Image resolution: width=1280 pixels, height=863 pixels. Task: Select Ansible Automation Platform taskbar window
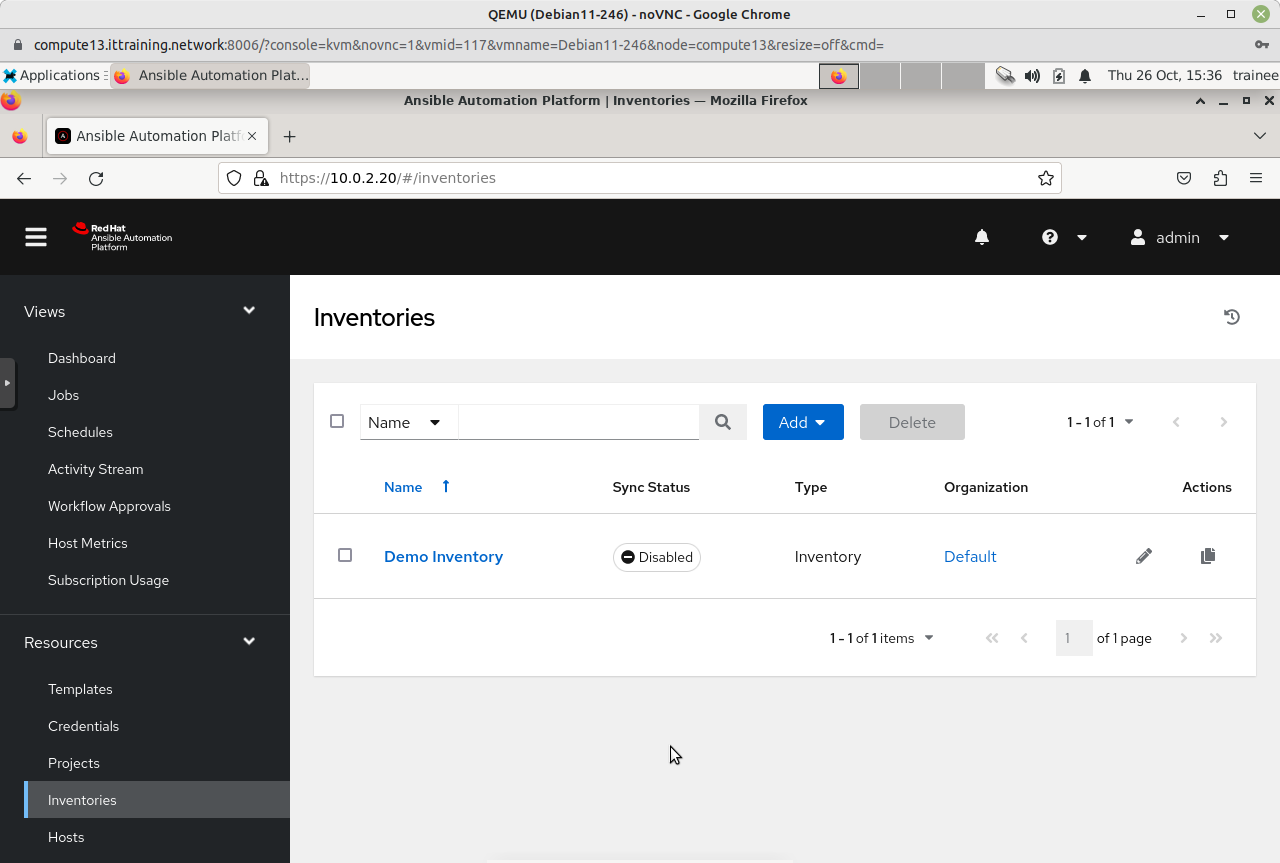pyautogui.click(x=210, y=75)
